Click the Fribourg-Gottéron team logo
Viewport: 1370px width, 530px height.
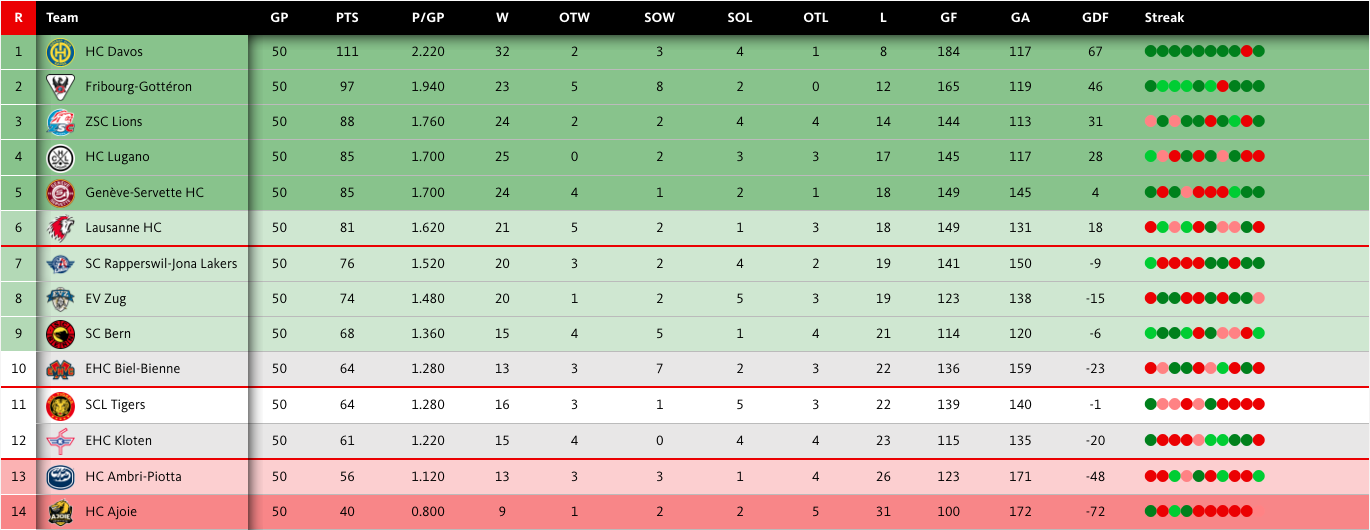click(60, 87)
